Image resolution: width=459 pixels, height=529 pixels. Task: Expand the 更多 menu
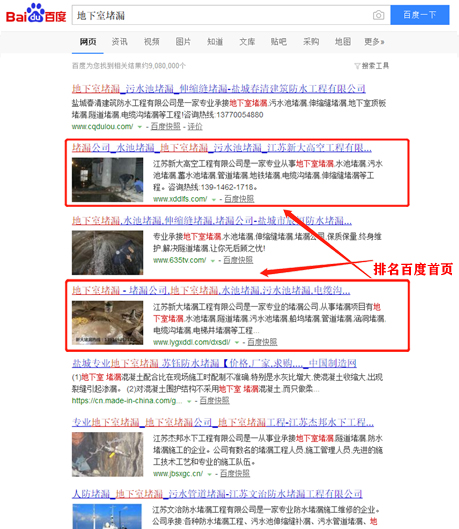[374, 42]
